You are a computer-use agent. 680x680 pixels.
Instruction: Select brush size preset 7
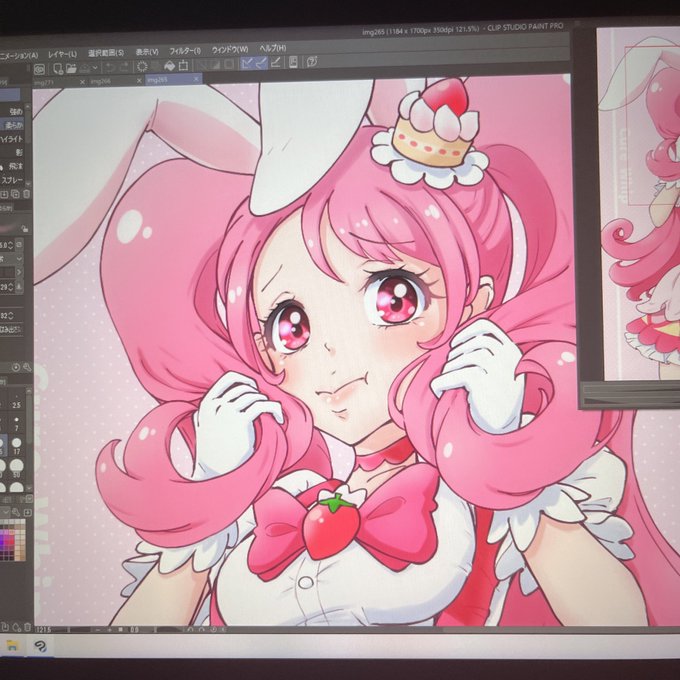[x=16, y=424]
